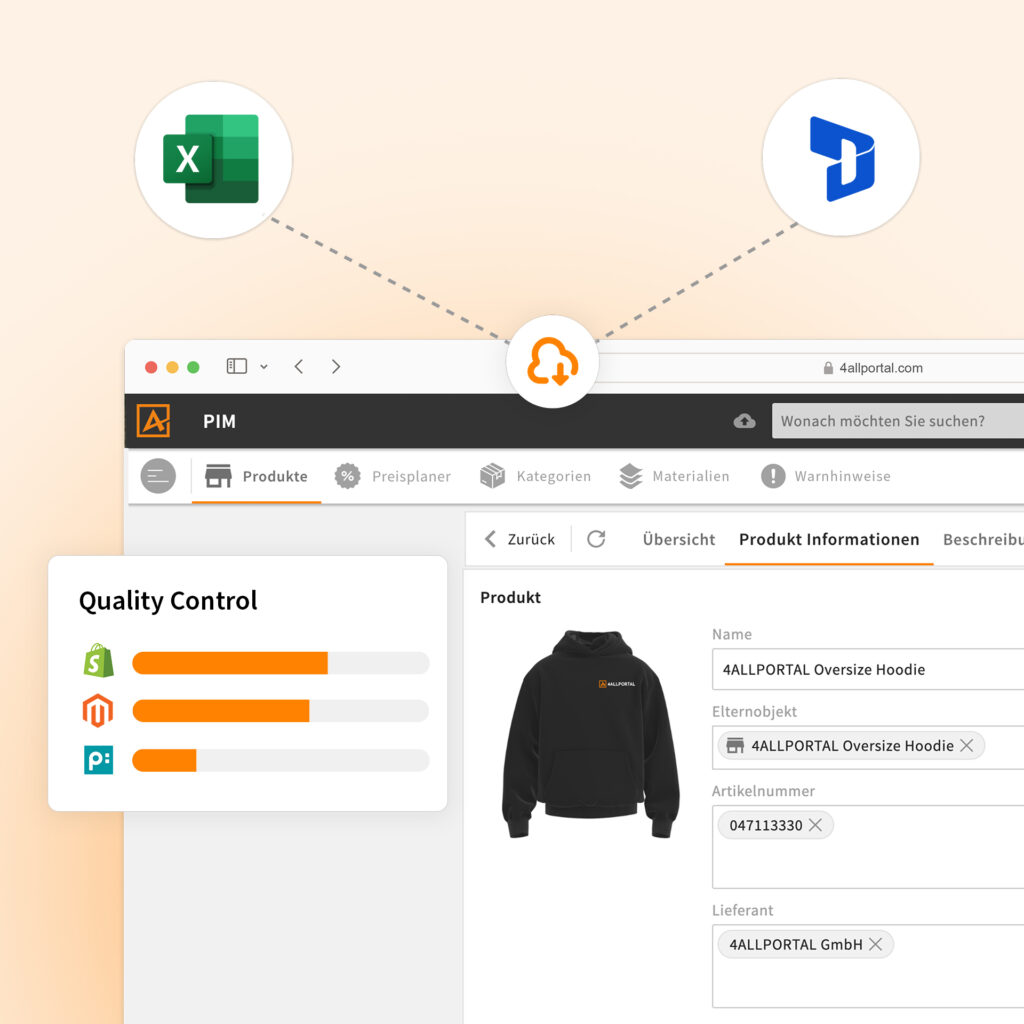
Task: Remove the 4ALLPORTAL GmbH supplier tag
Action: pos(875,944)
